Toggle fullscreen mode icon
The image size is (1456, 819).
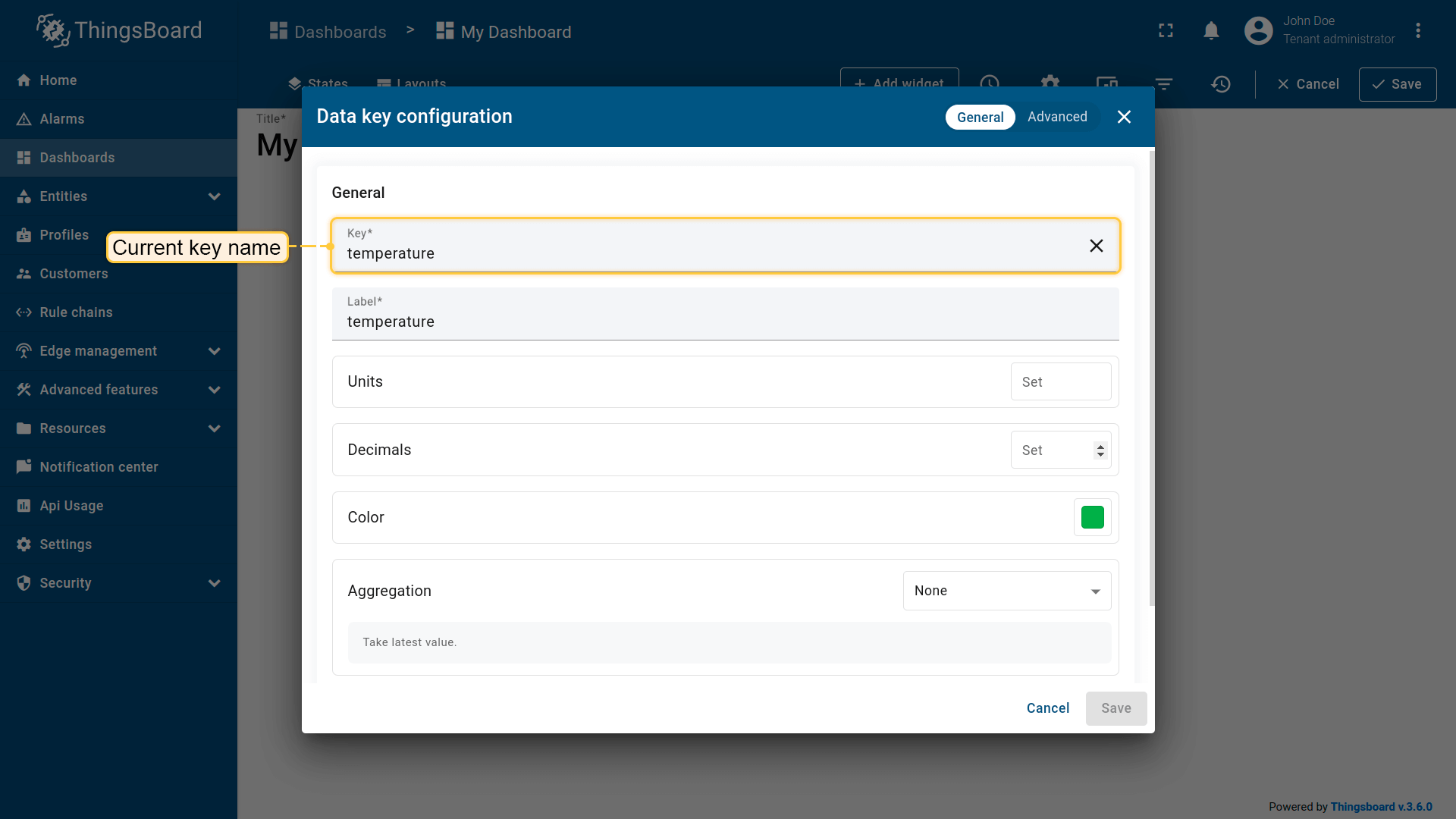point(1166,30)
